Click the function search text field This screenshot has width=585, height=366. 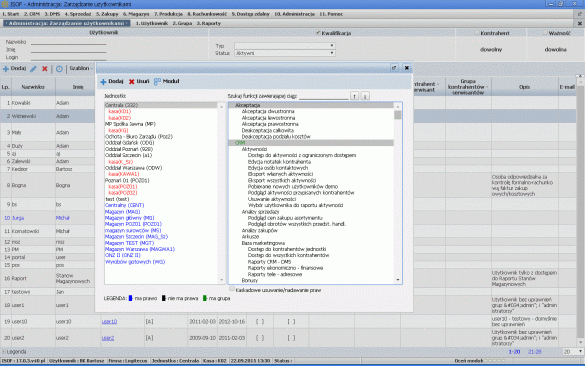323,96
